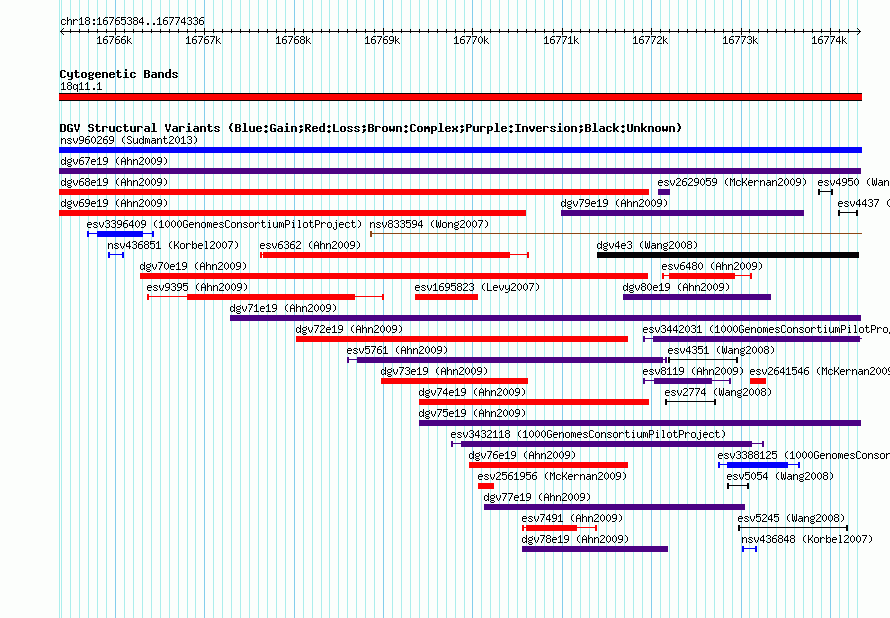
Task: Open the esv9395 (Ahn2009) variant label
Action: coord(197,287)
